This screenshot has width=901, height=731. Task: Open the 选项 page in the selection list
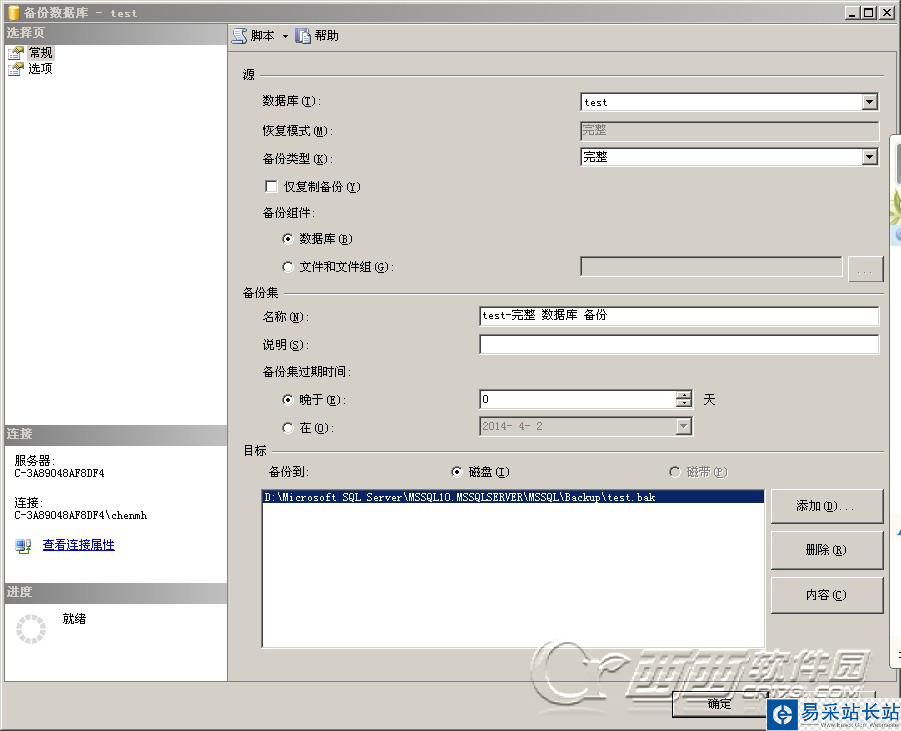click(x=40, y=69)
